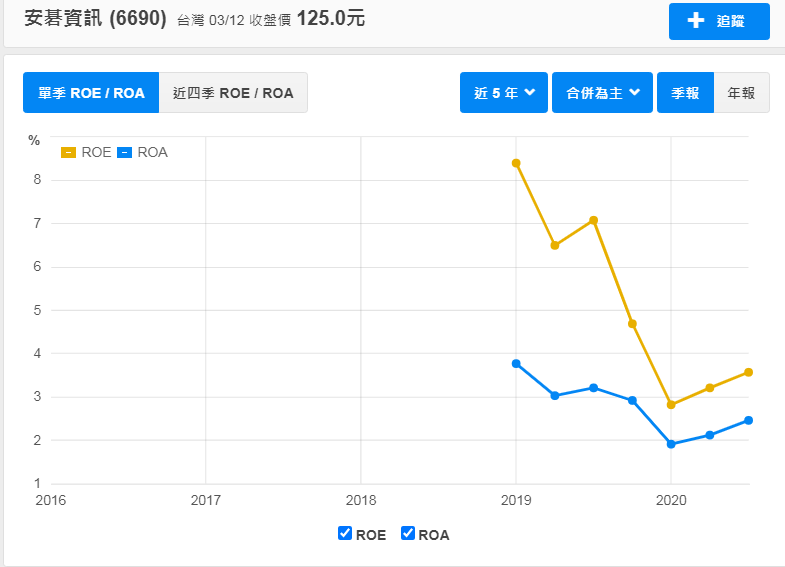Open the 近 5 年 time range dropdown

click(504, 93)
